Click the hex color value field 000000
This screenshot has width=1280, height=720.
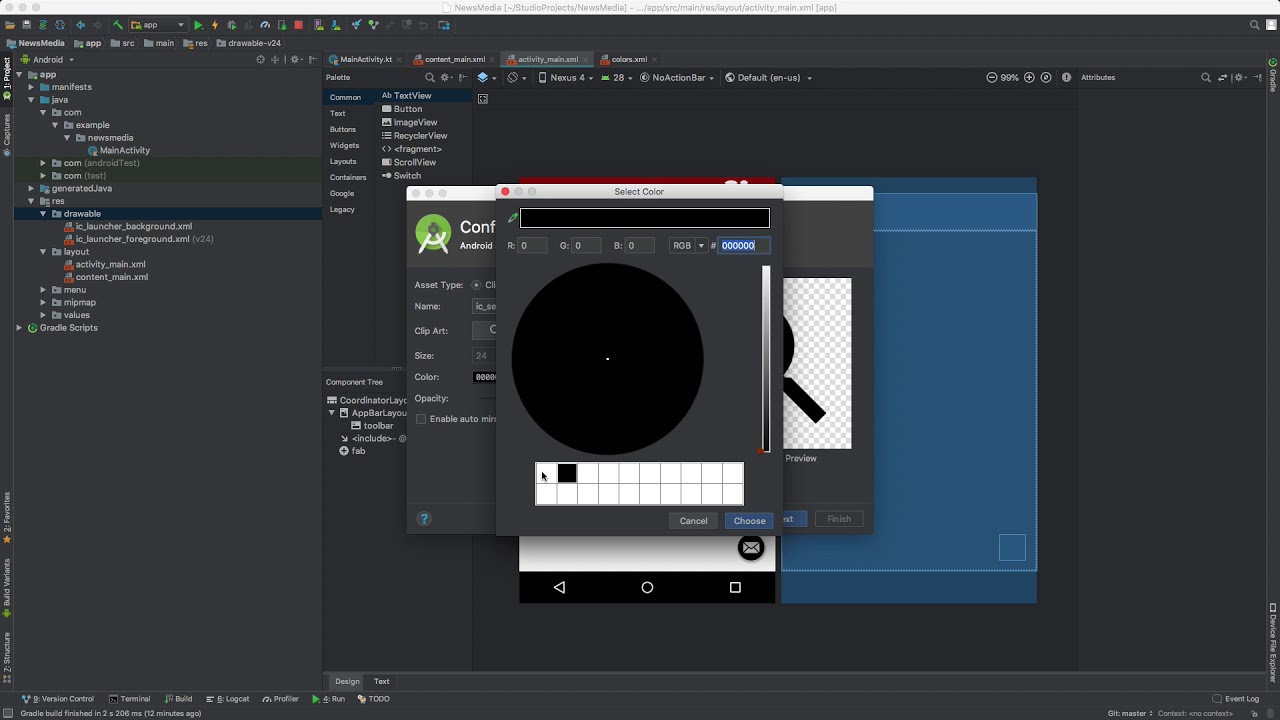point(745,245)
